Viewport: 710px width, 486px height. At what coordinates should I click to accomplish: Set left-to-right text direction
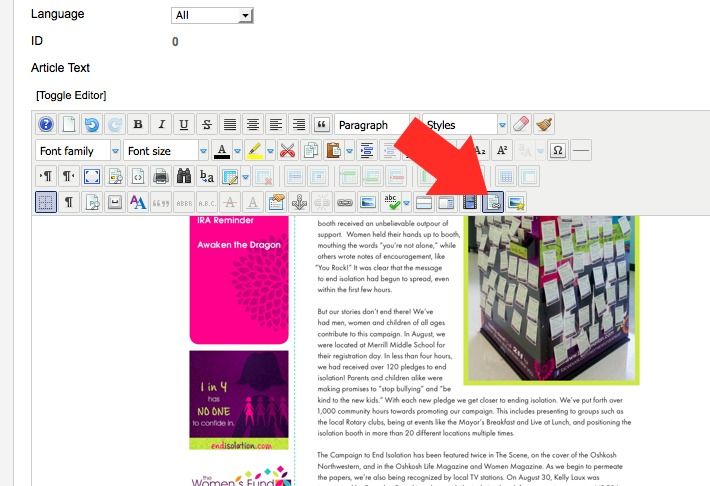coord(46,176)
